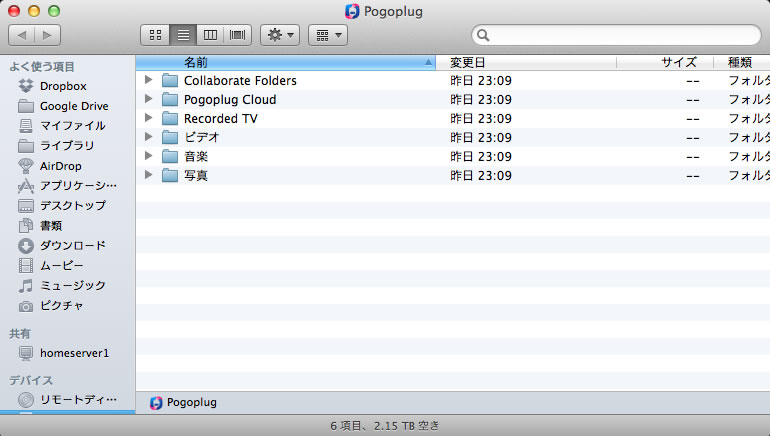The height and width of the screenshot is (436, 770).
Task: Open the gear action menu
Action: point(280,35)
